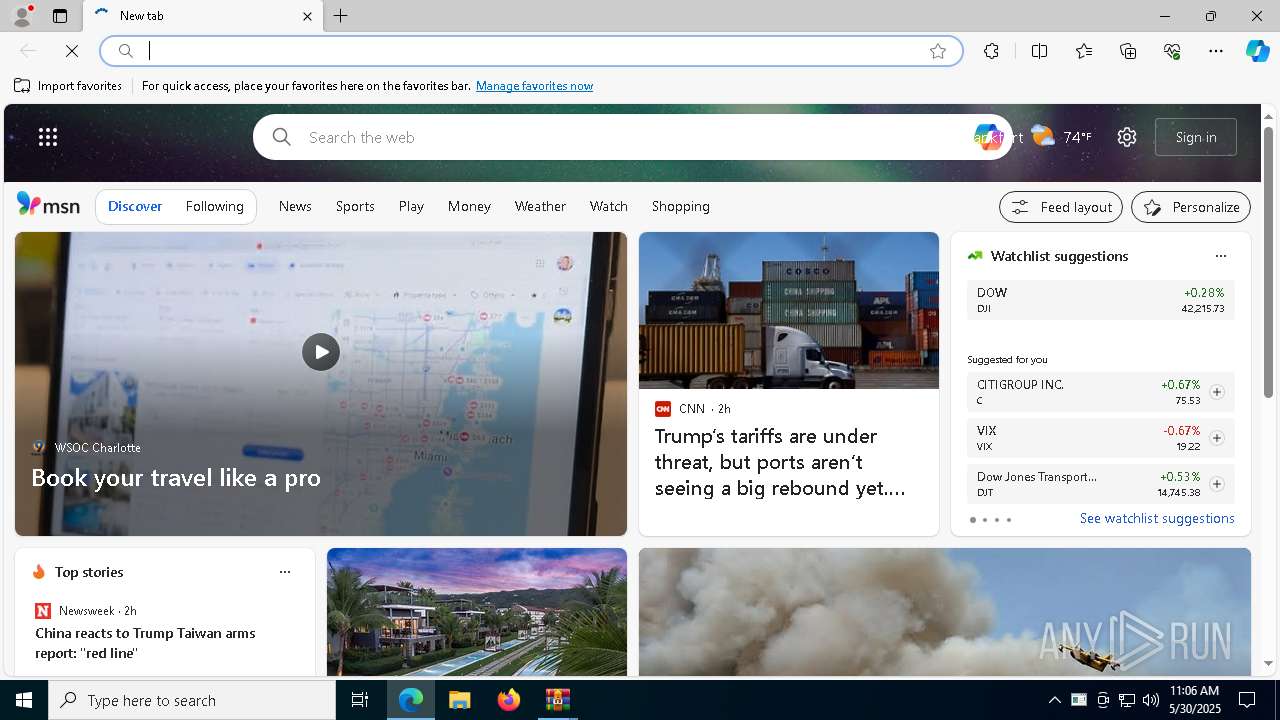Click the Sign in button
The width and height of the screenshot is (1280, 720).
coord(1196,137)
